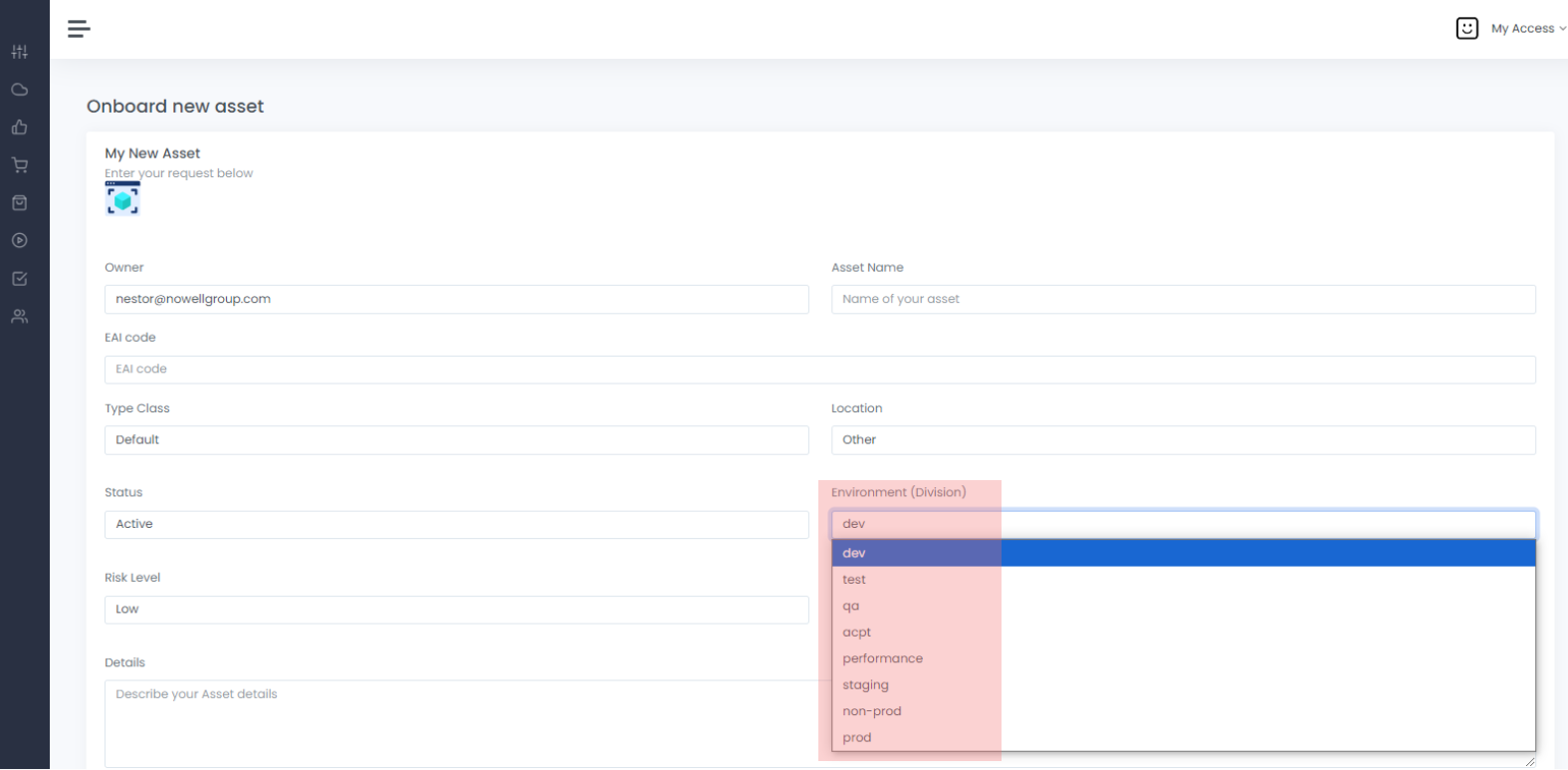Image resolution: width=1568 pixels, height=770 pixels.
Task: Select 'performance' environment option
Action: click(882, 658)
